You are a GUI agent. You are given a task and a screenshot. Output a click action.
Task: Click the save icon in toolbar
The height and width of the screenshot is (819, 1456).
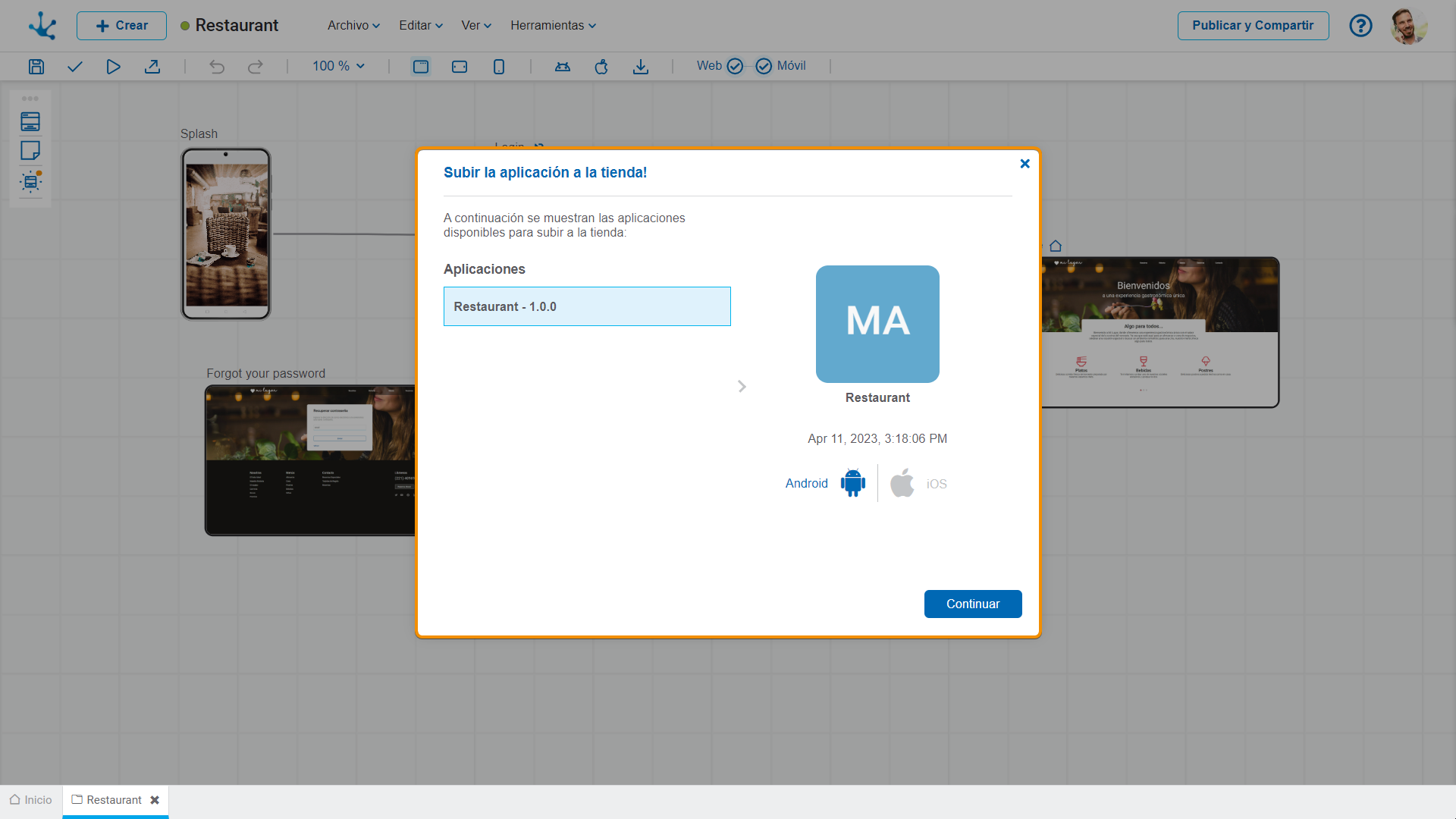click(x=36, y=67)
